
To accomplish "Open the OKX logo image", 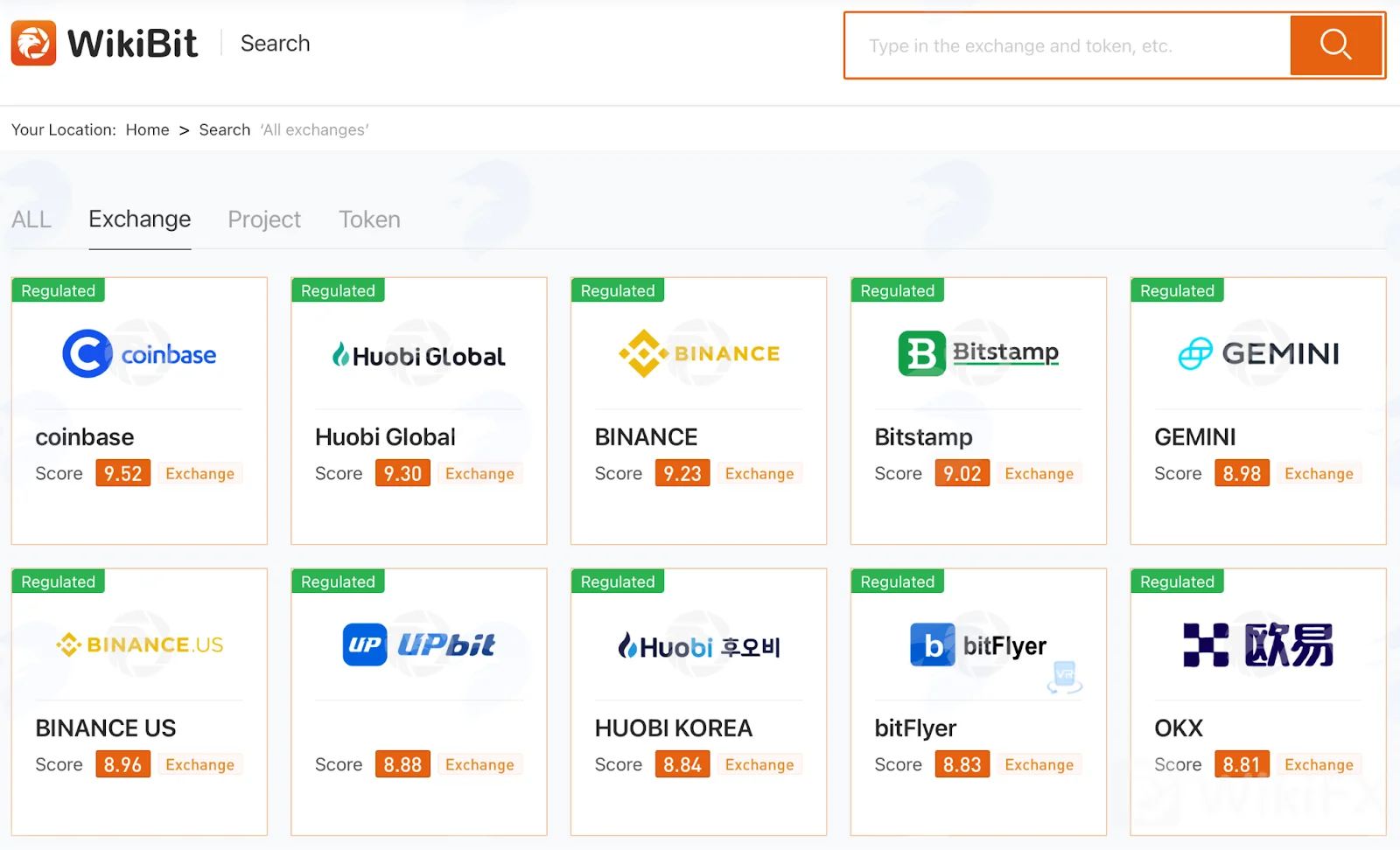I will pos(1258,644).
